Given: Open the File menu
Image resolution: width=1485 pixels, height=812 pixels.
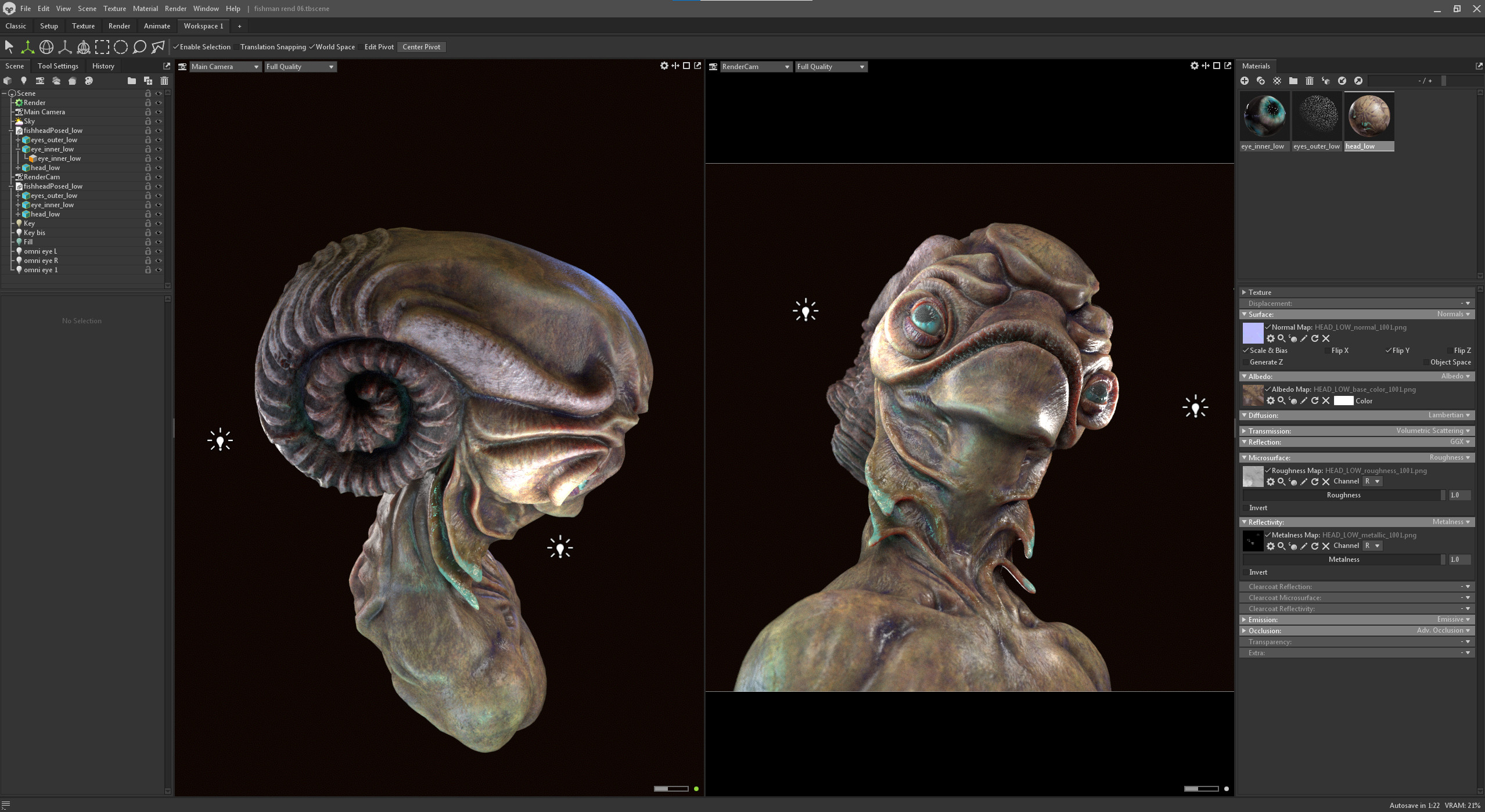Looking at the screenshot, I should point(25,9).
